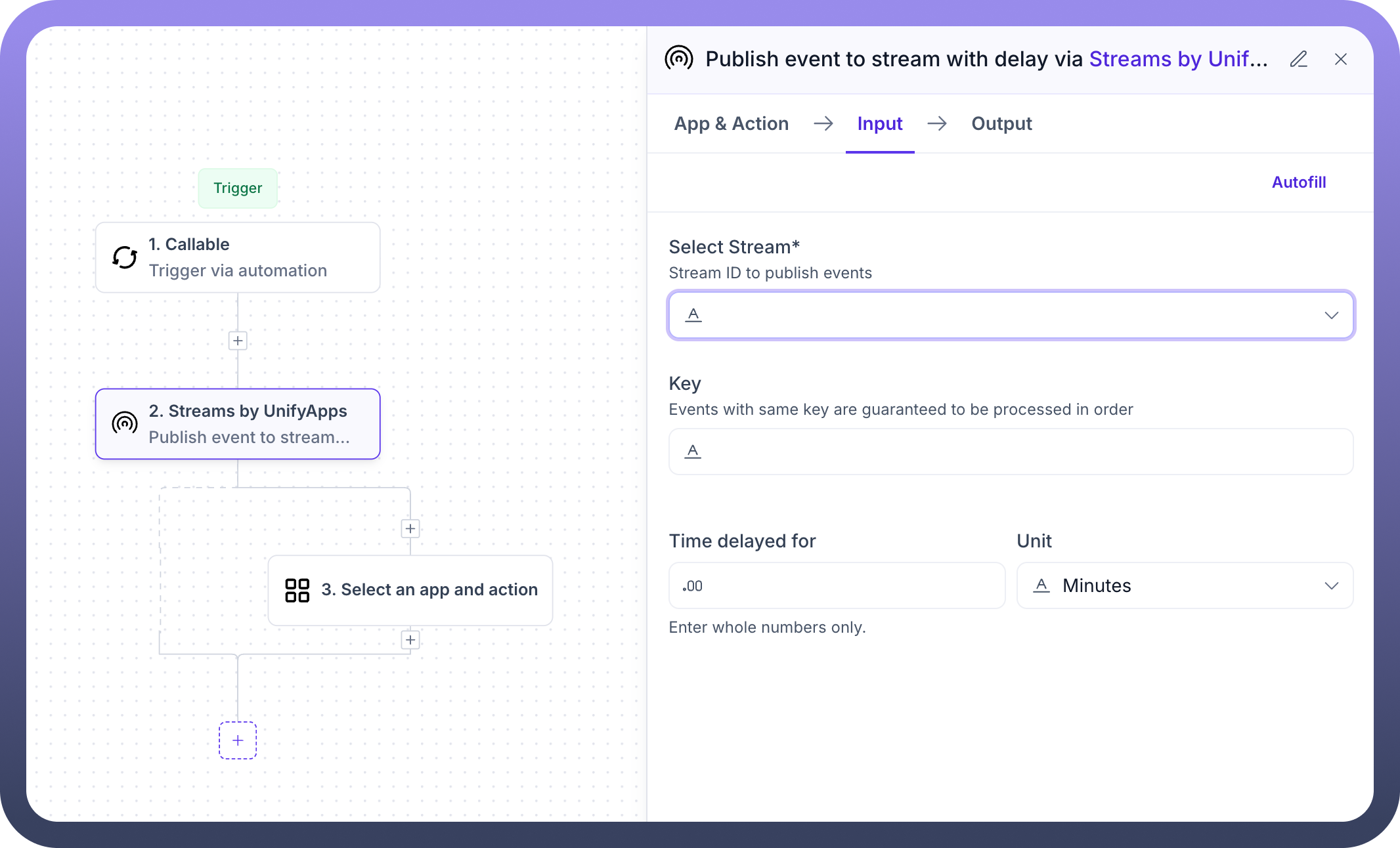Focus the Time delayed for field

tap(837, 585)
